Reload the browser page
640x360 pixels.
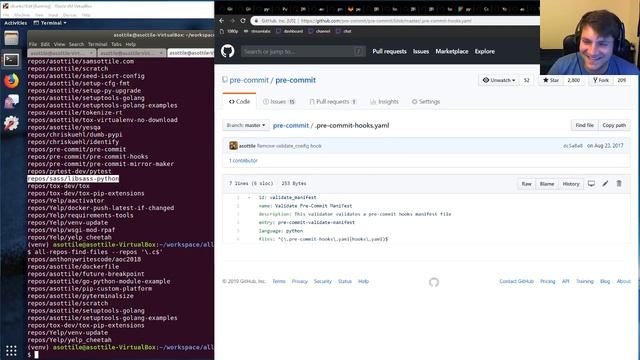coord(243,20)
